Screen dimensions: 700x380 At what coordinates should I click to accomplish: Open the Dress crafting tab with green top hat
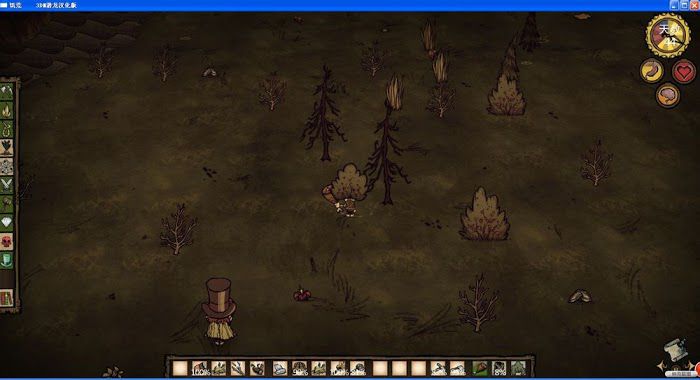coord(7,260)
